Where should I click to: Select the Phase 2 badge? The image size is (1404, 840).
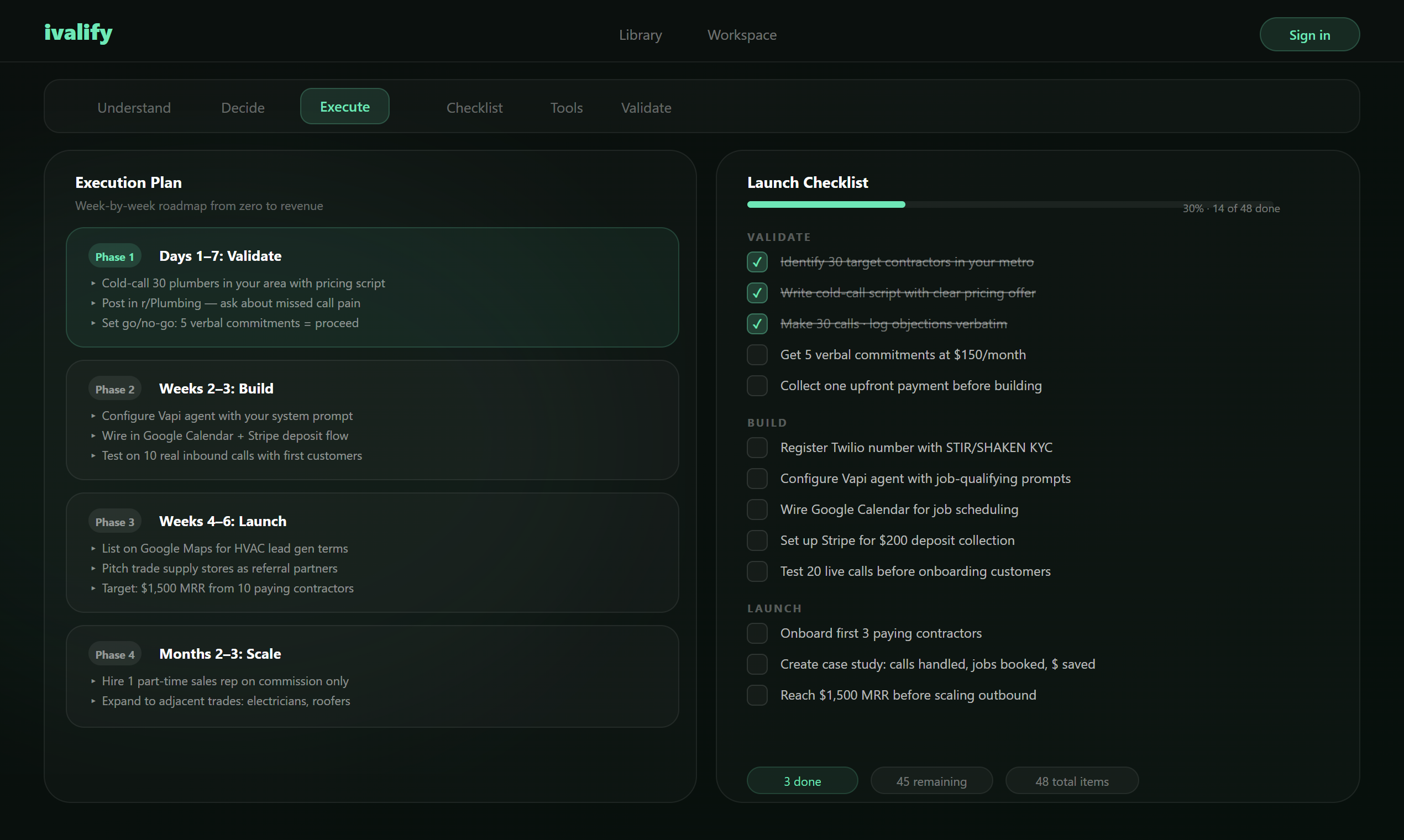pyautogui.click(x=115, y=390)
